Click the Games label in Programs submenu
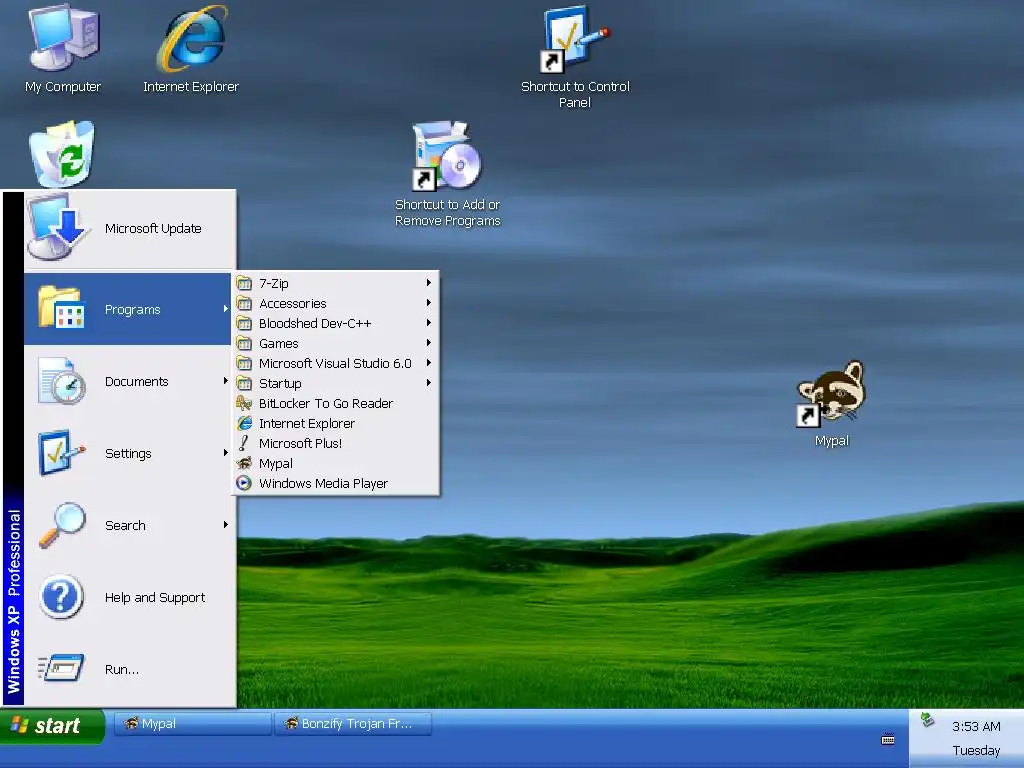The height and width of the screenshot is (768, 1024). (279, 344)
